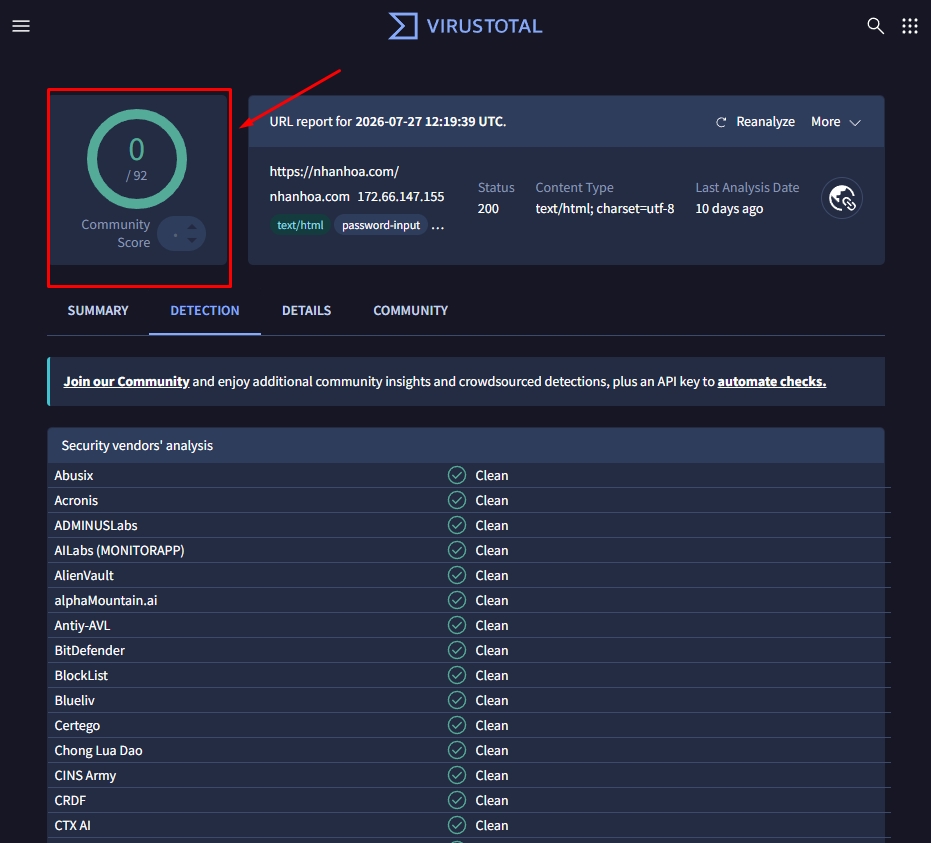
Task: Click the Clean checkmark icon for BitDefender
Action: pyautogui.click(x=457, y=650)
